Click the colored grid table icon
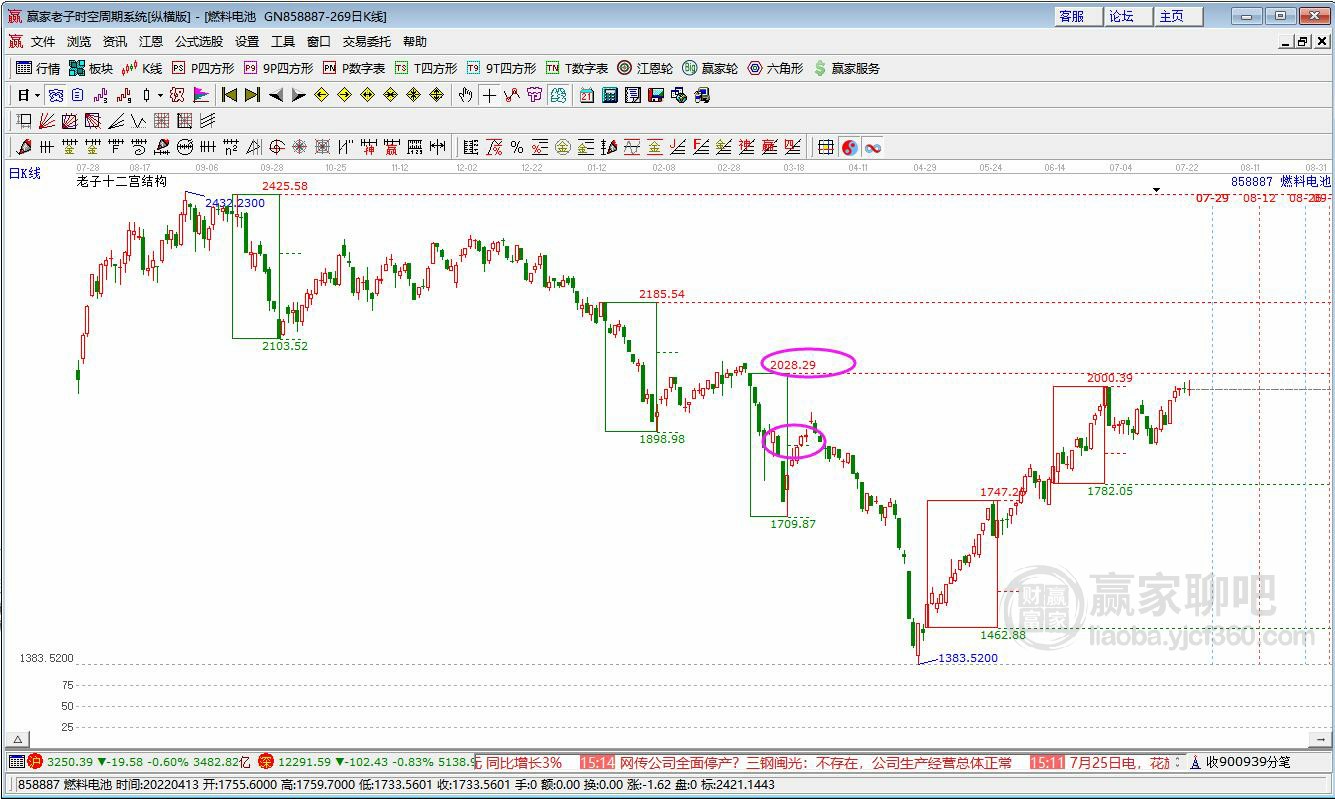Viewport: 1335px width, 799px height. click(x=826, y=147)
